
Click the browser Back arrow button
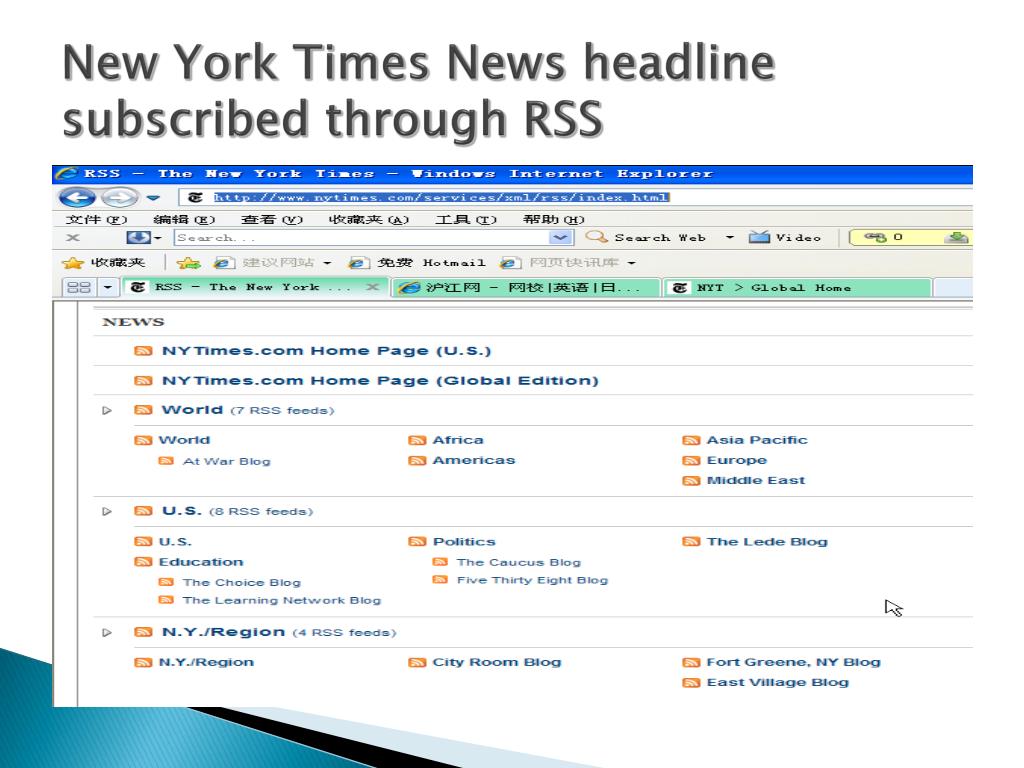(x=77, y=197)
